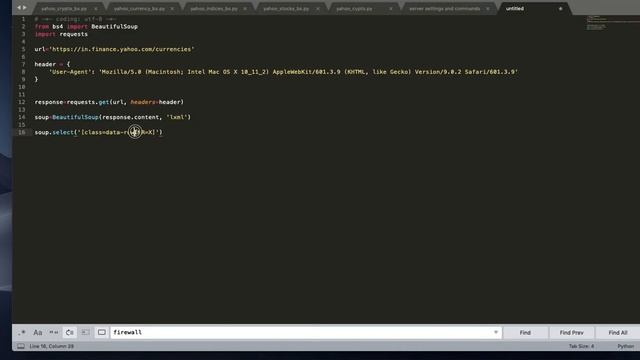Toggle whole word search option
The width and height of the screenshot is (640, 360).
pyautogui.click(x=53, y=333)
